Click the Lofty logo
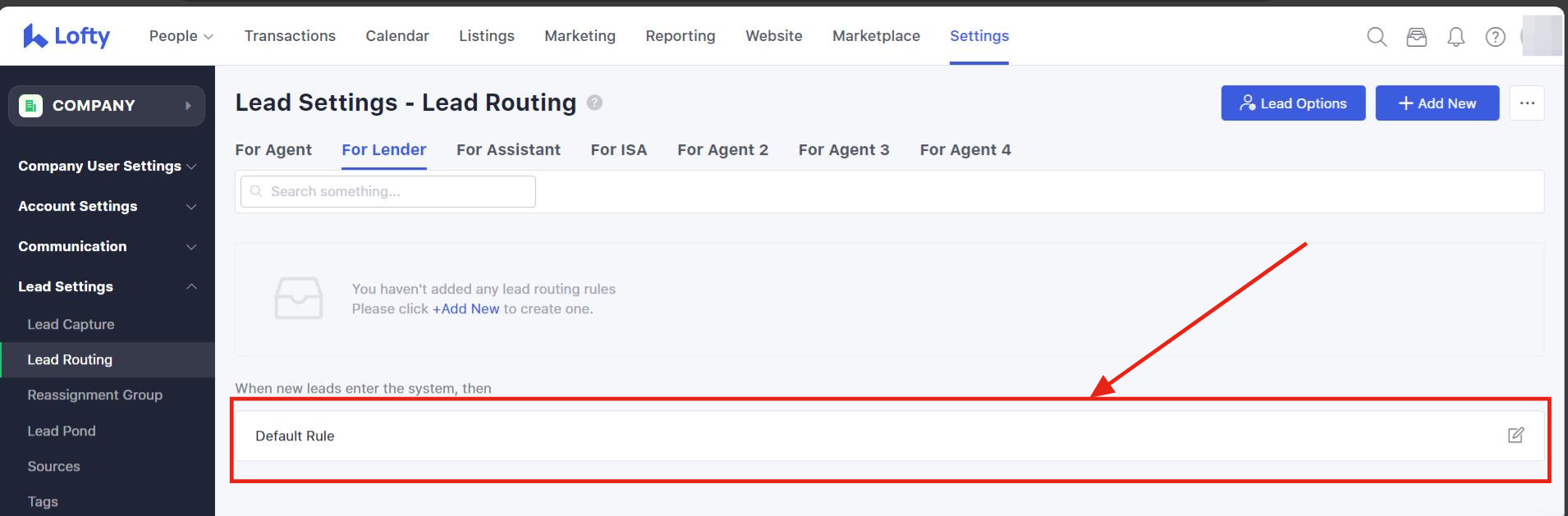Screen dimensions: 1568x516 66,36
